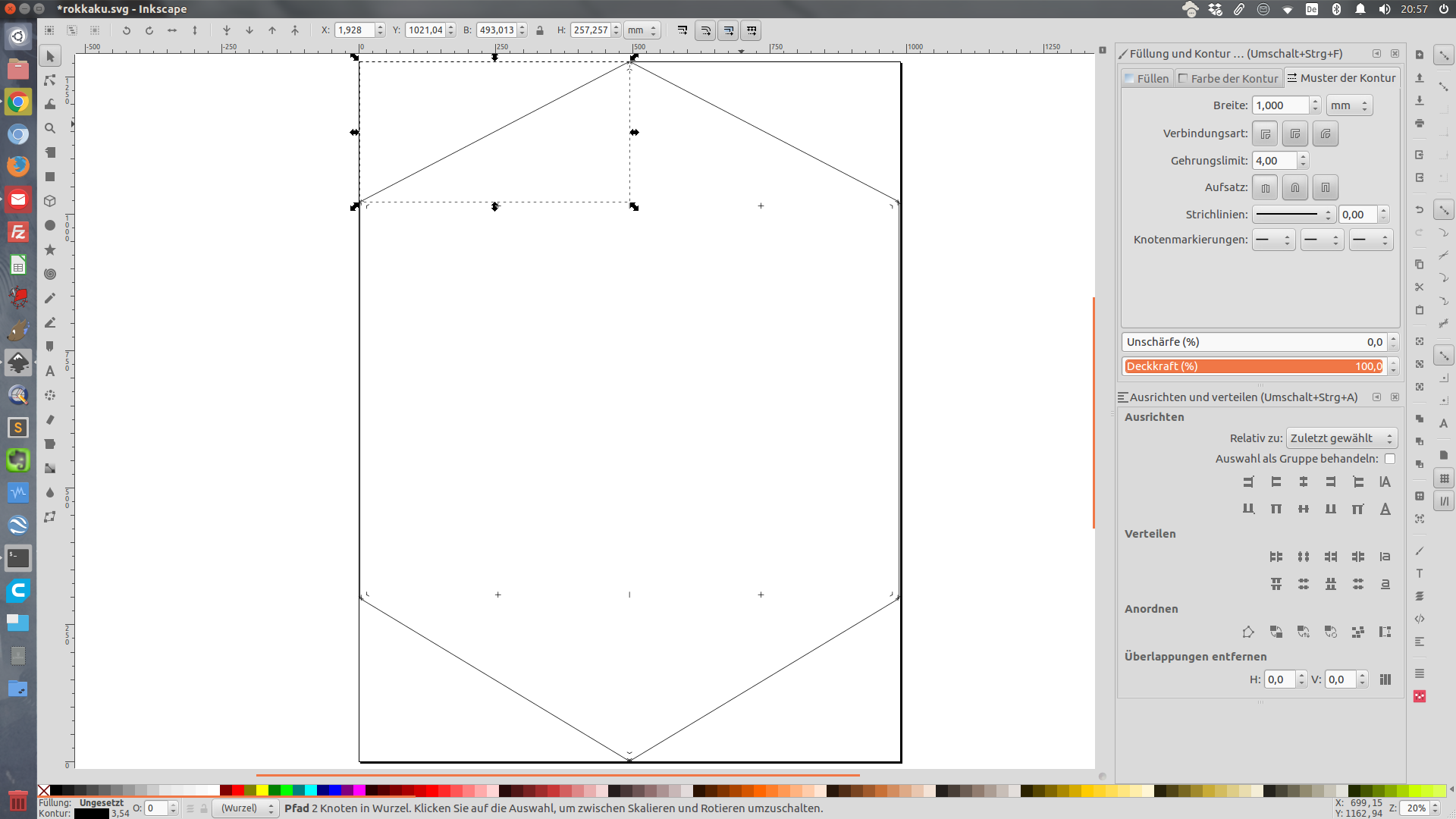Select the Text tool
Viewport: 1456px width, 819px height.
pos(50,371)
